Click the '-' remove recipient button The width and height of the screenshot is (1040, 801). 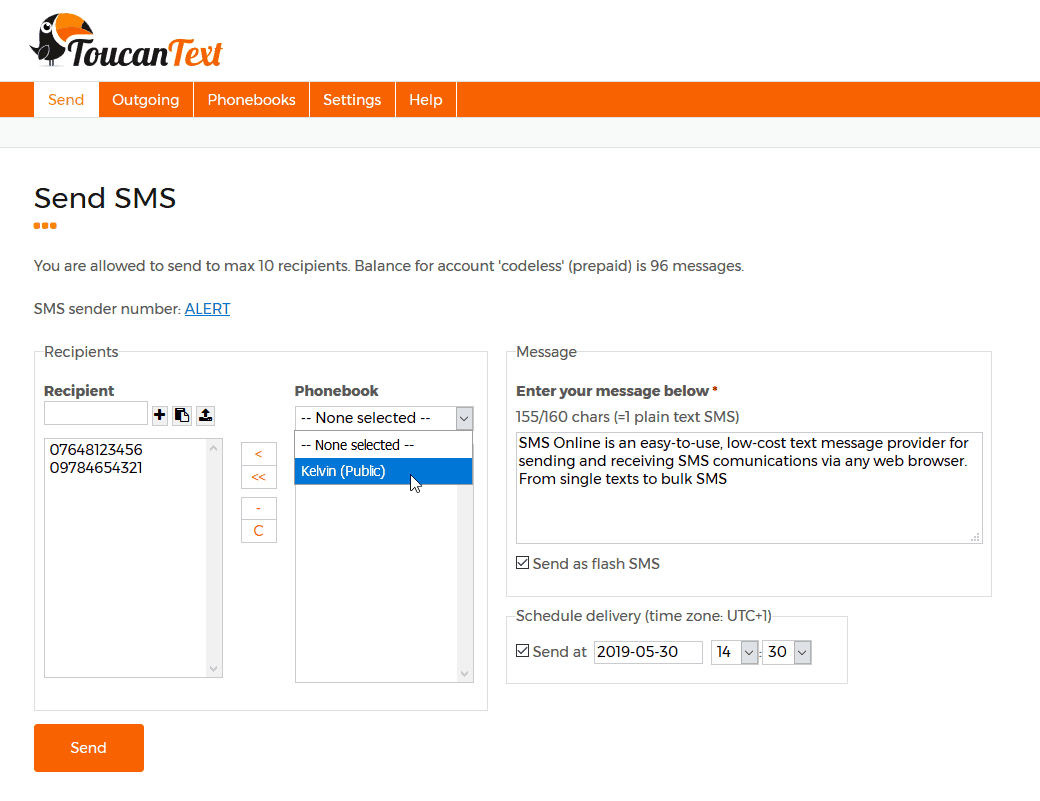click(258, 508)
